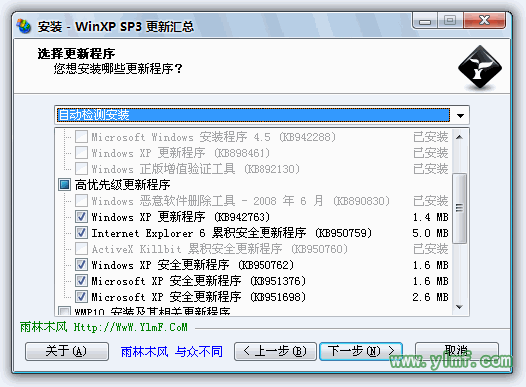The height and width of the screenshot is (387, 526).
Task: Select row Windows XP 更新程序 (KB898461)
Action: [181, 153]
